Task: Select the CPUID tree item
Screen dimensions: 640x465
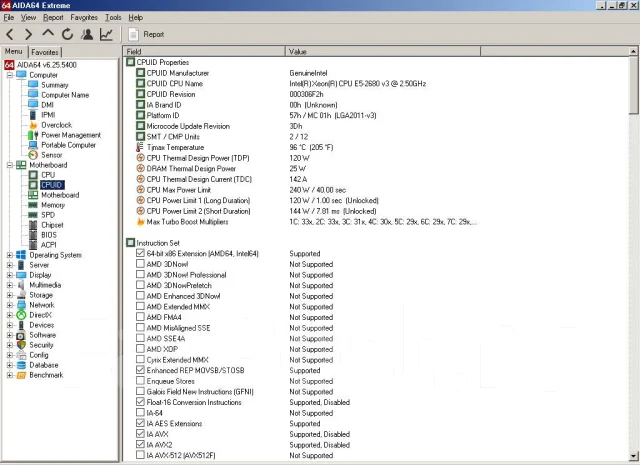Action: click(x=51, y=185)
